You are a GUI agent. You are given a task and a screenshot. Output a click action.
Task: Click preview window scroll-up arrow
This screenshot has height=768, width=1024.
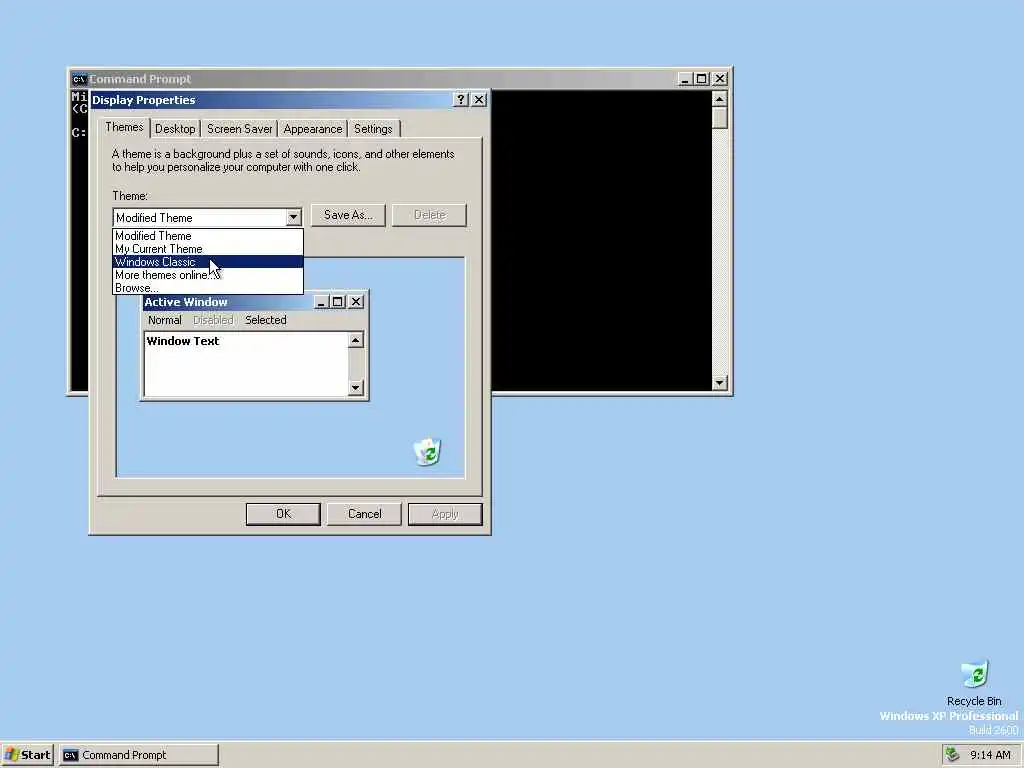355,340
